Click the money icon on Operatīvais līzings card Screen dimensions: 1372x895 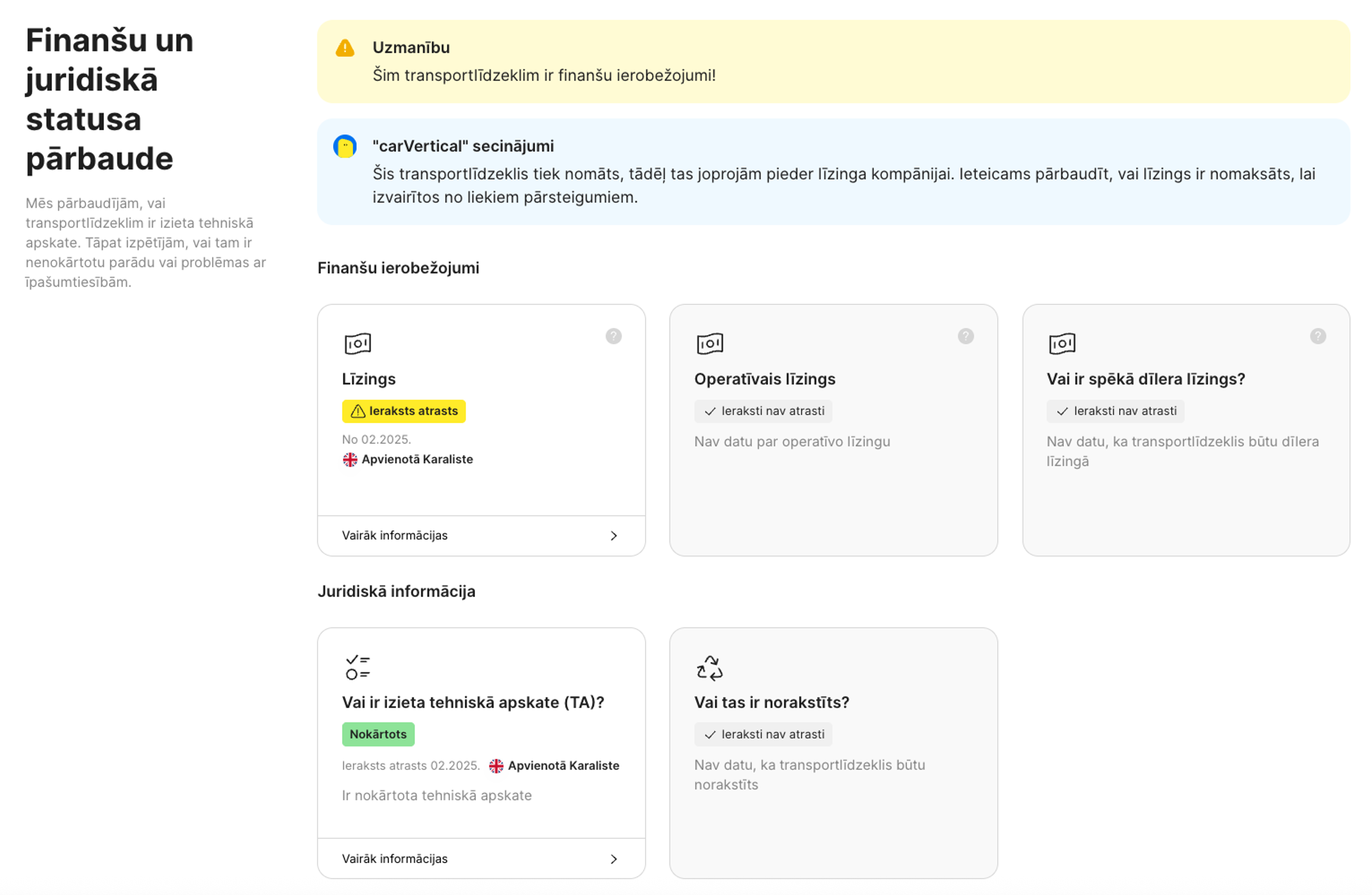coord(710,344)
